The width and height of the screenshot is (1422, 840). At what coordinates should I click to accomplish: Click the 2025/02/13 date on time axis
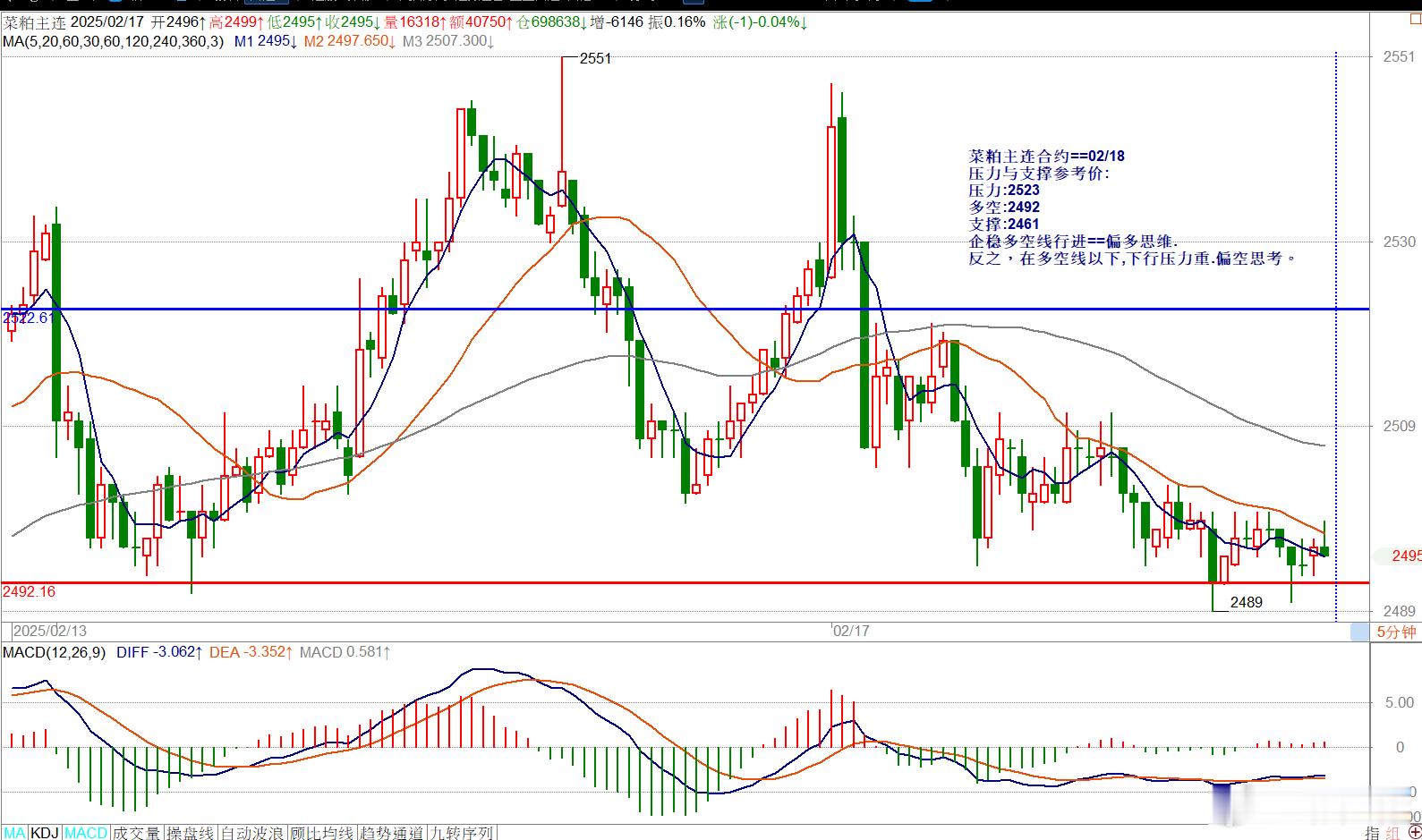50,631
